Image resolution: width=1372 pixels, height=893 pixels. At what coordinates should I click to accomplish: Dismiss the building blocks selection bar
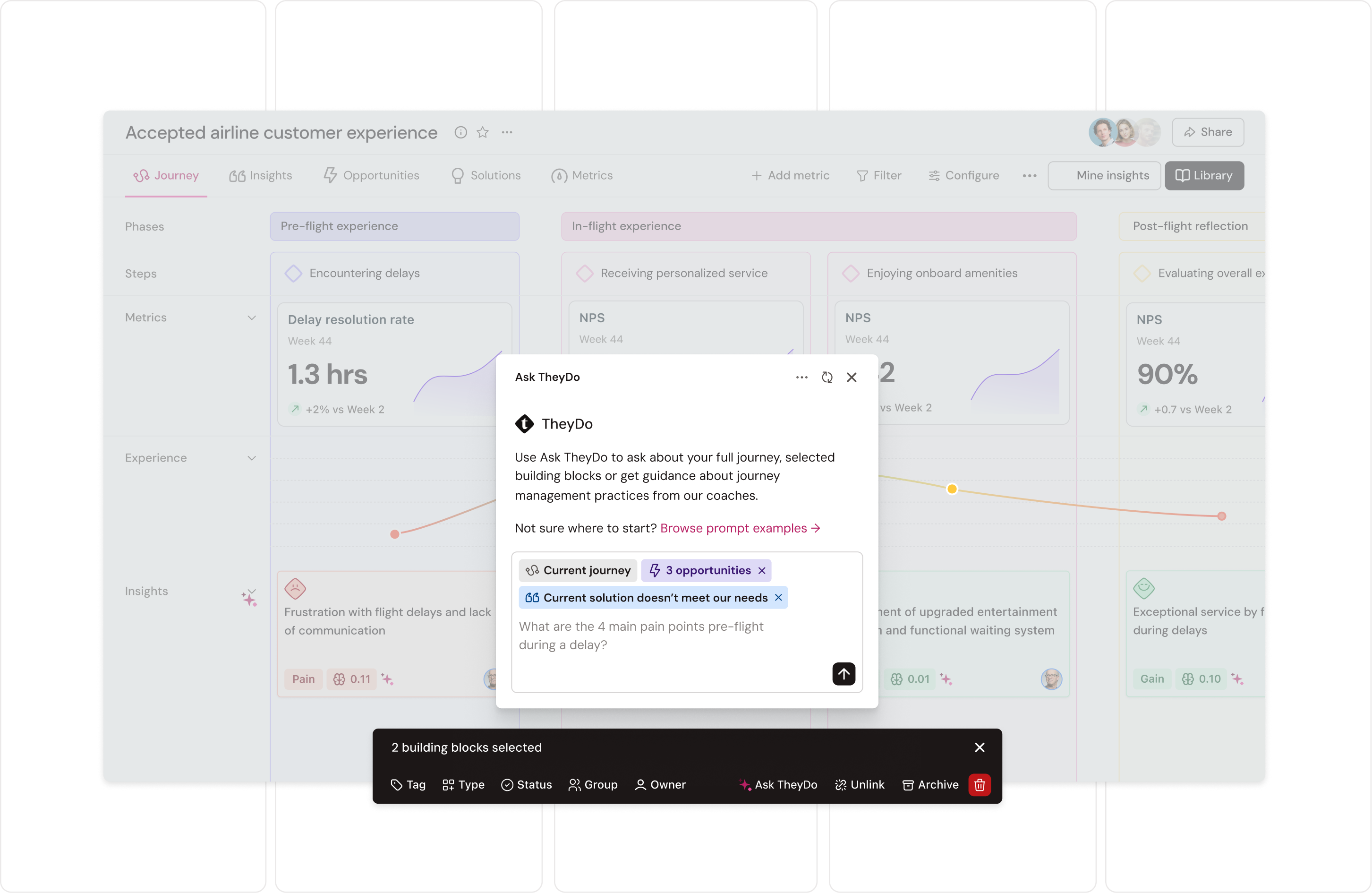point(979,747)
